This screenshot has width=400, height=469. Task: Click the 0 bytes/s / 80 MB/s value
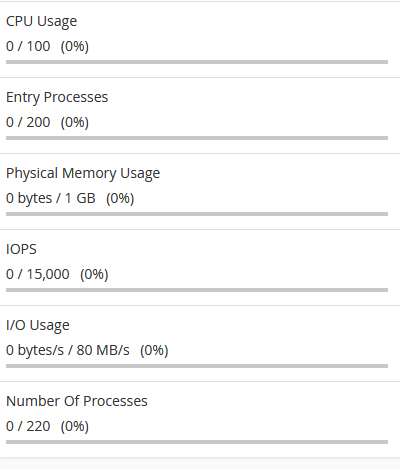tap(68, 350)
